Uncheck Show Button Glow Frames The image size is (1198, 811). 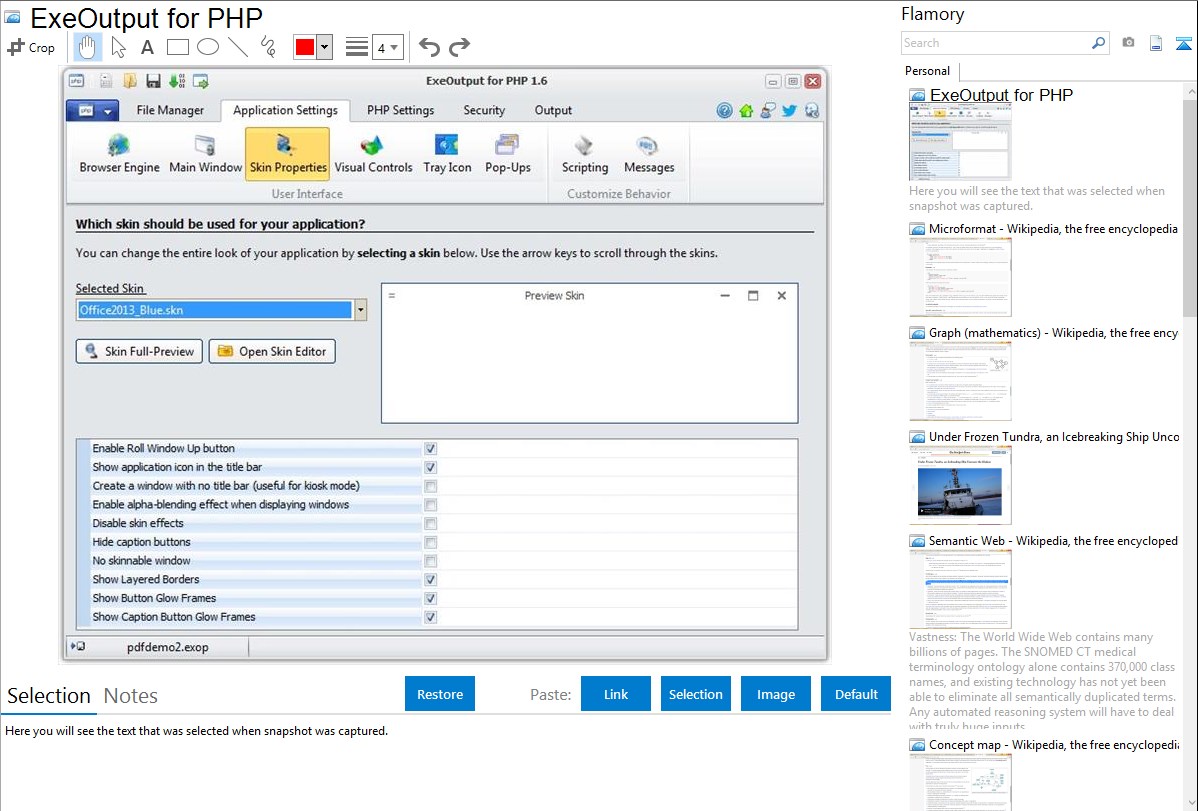pos(431,599)
